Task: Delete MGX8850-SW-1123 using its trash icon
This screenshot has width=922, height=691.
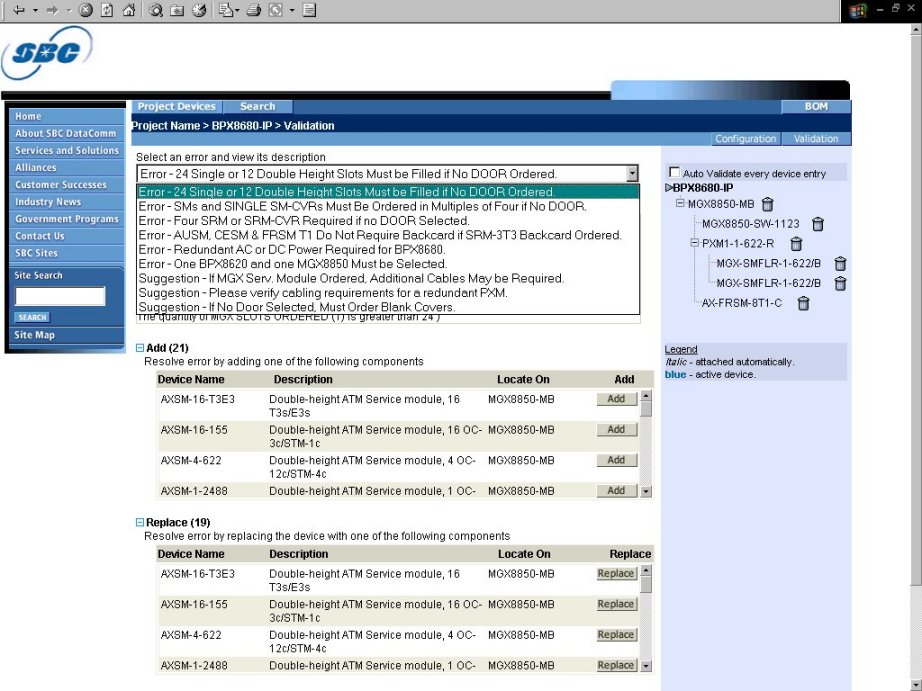Action: click(817, 224)
